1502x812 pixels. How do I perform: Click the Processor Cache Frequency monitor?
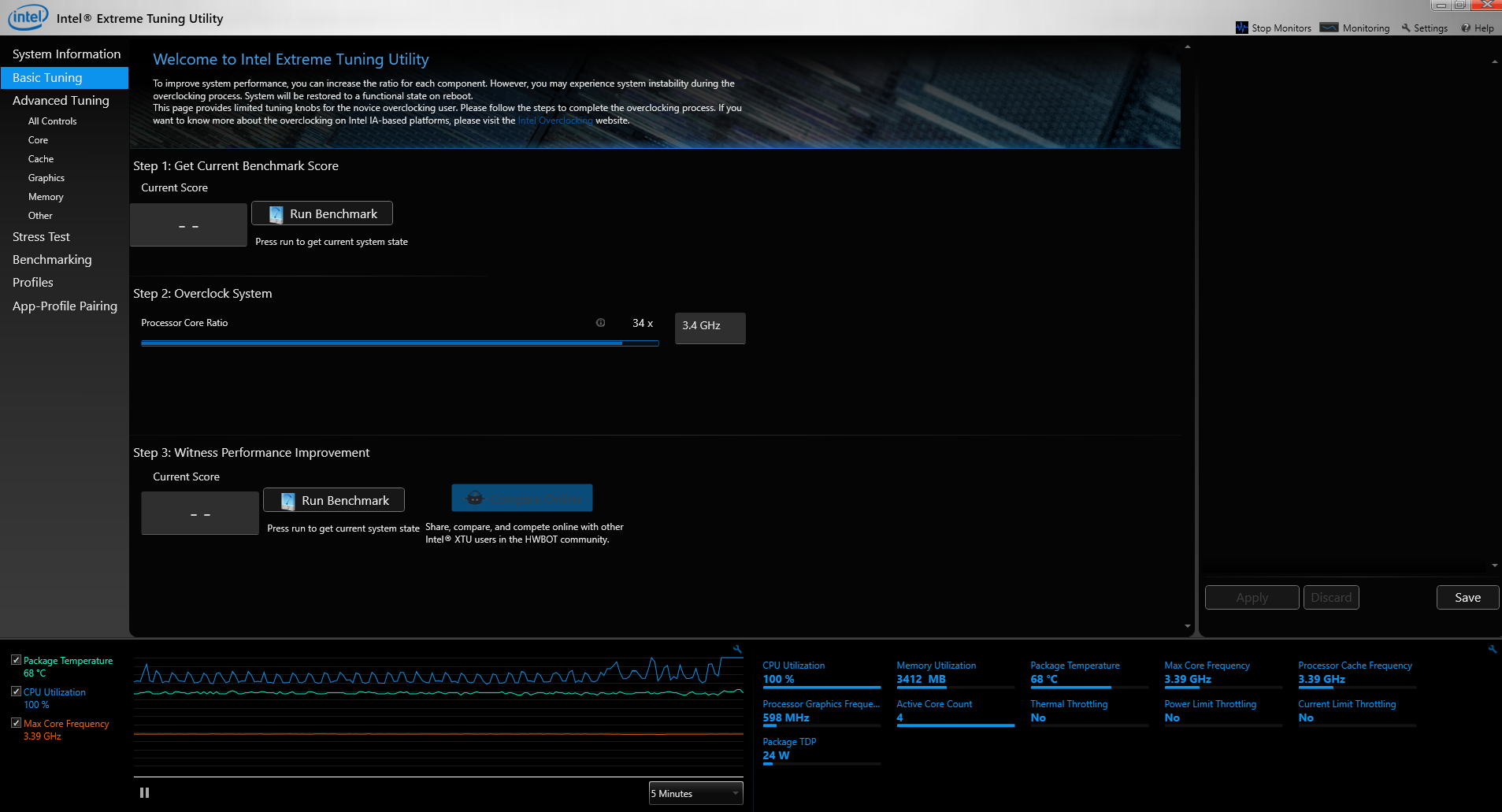(1357, 674)
